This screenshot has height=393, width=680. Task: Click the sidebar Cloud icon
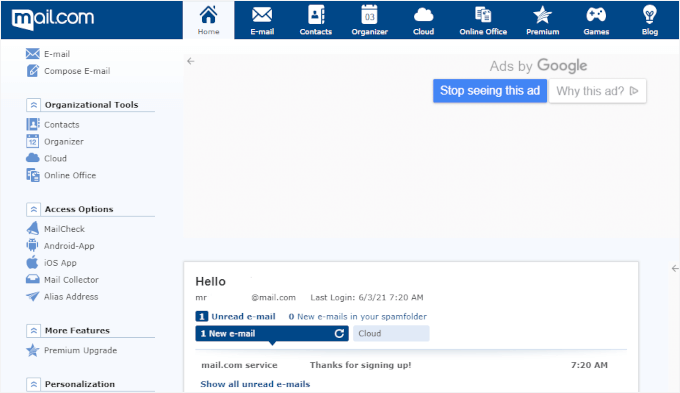[33, 158]
